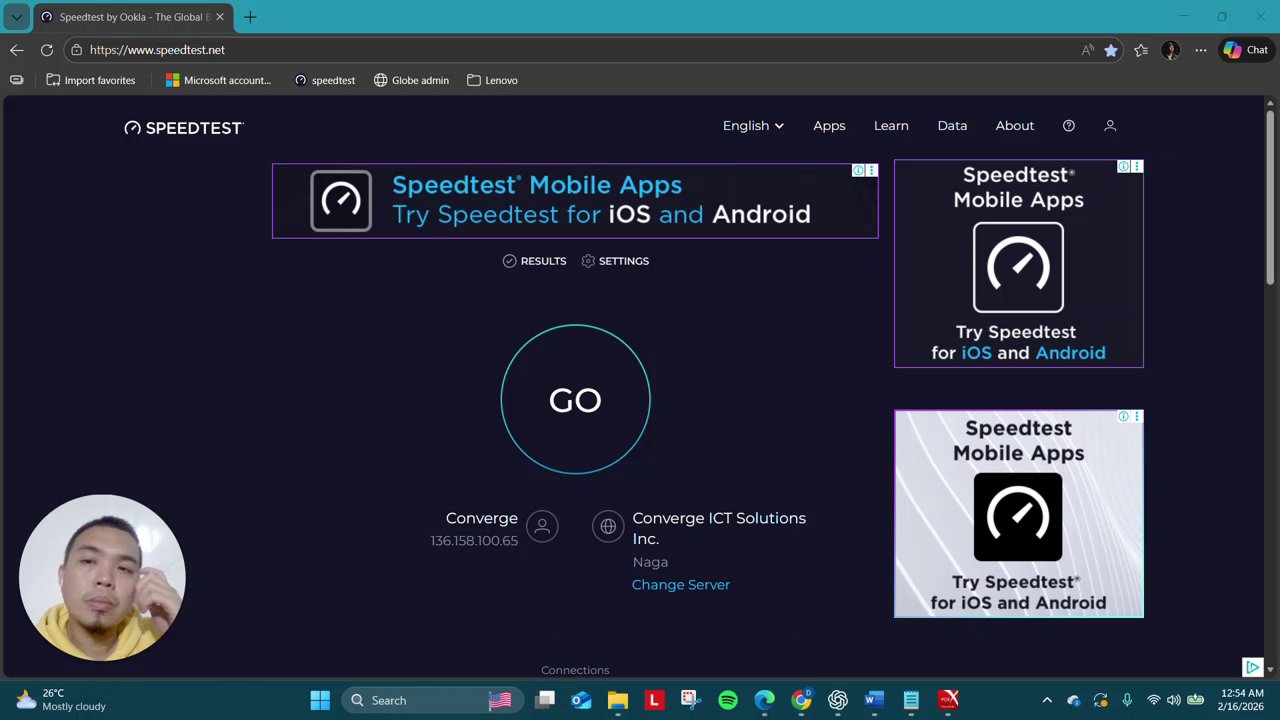This screenshot has height=720, width=1280.
Task: Open Globe admin bookmark
Action: [412, 80]
